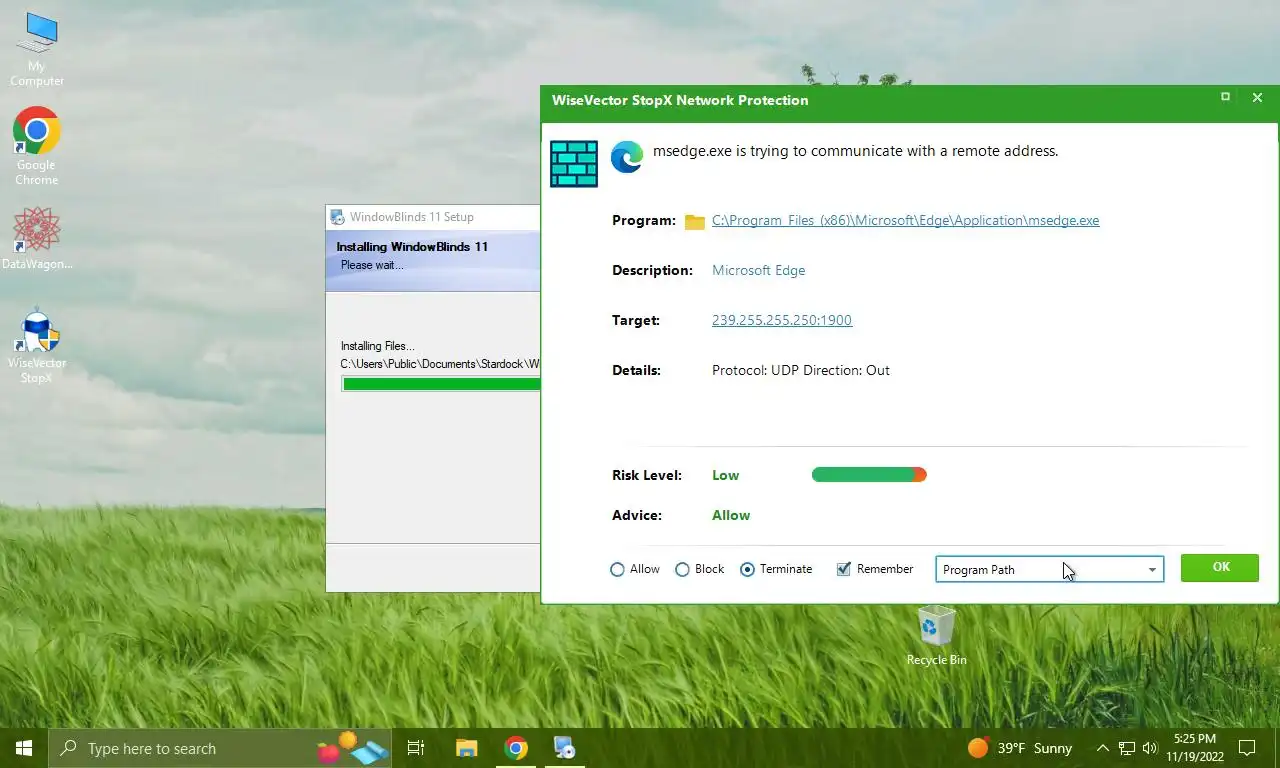
Task: Click the WindowBlinds installation progress bar
Action: tap(441, 384)
